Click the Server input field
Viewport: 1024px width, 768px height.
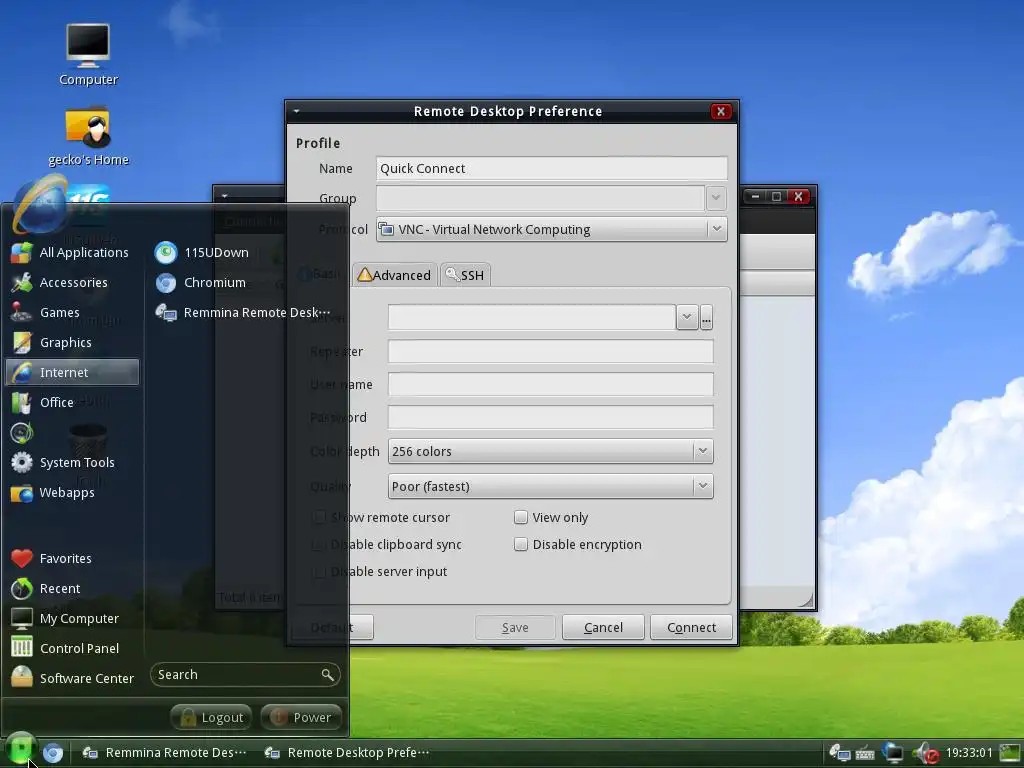pyautogui.click(x=532, y=317)
